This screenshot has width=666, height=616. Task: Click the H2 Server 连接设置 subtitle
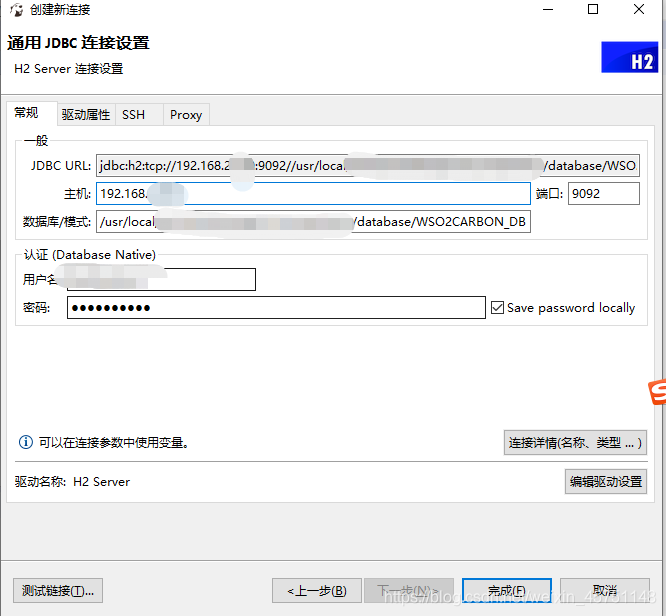[69, 69]
